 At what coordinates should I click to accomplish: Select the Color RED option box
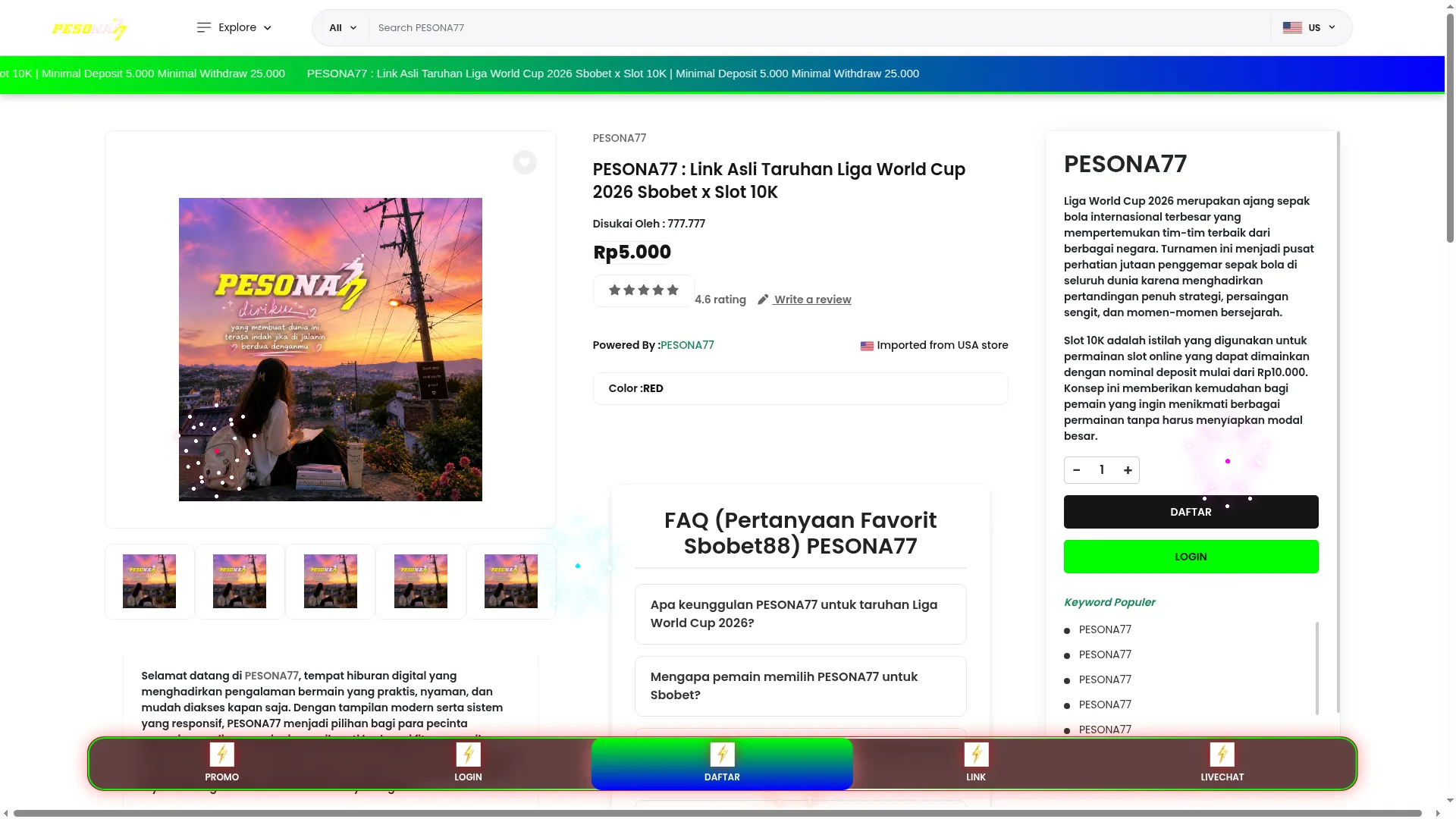(x=801, y=388)
